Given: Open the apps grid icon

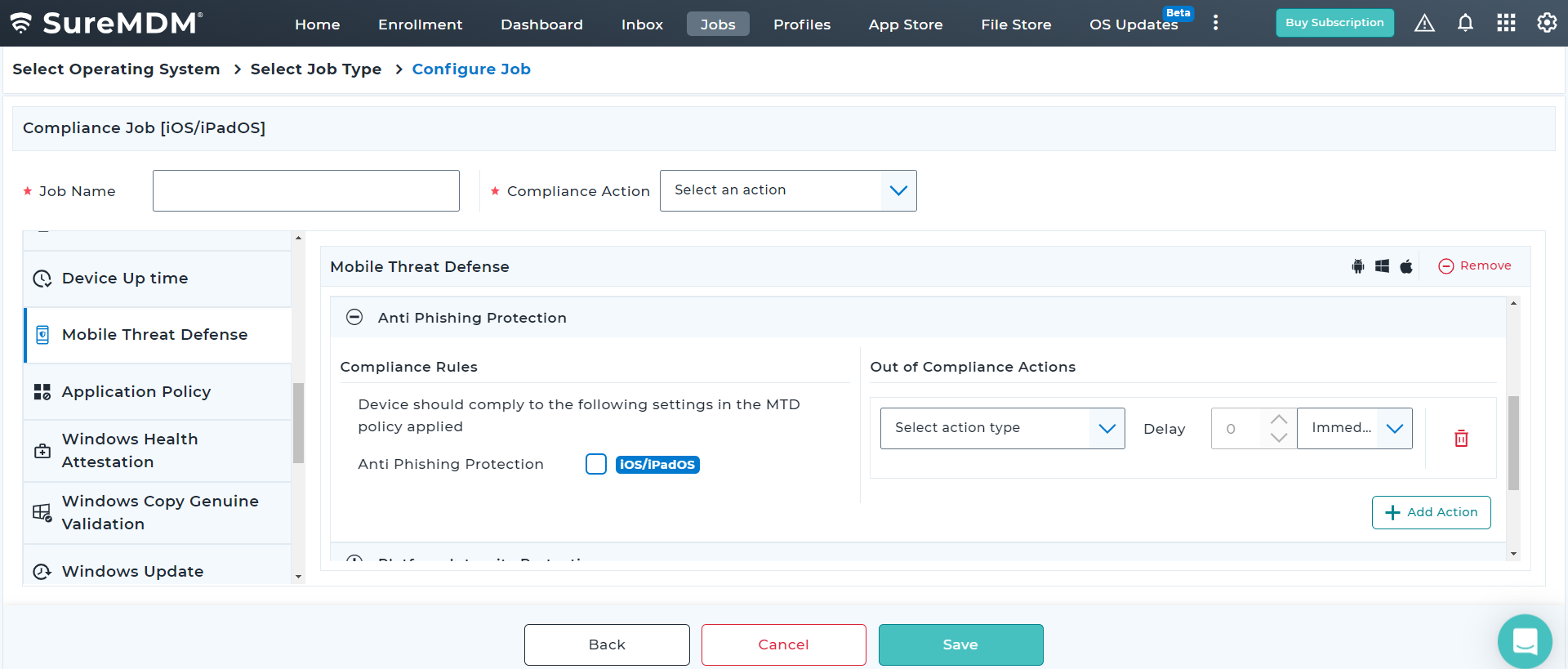Looking at the screenshot, I should (x=1506, y=23).
